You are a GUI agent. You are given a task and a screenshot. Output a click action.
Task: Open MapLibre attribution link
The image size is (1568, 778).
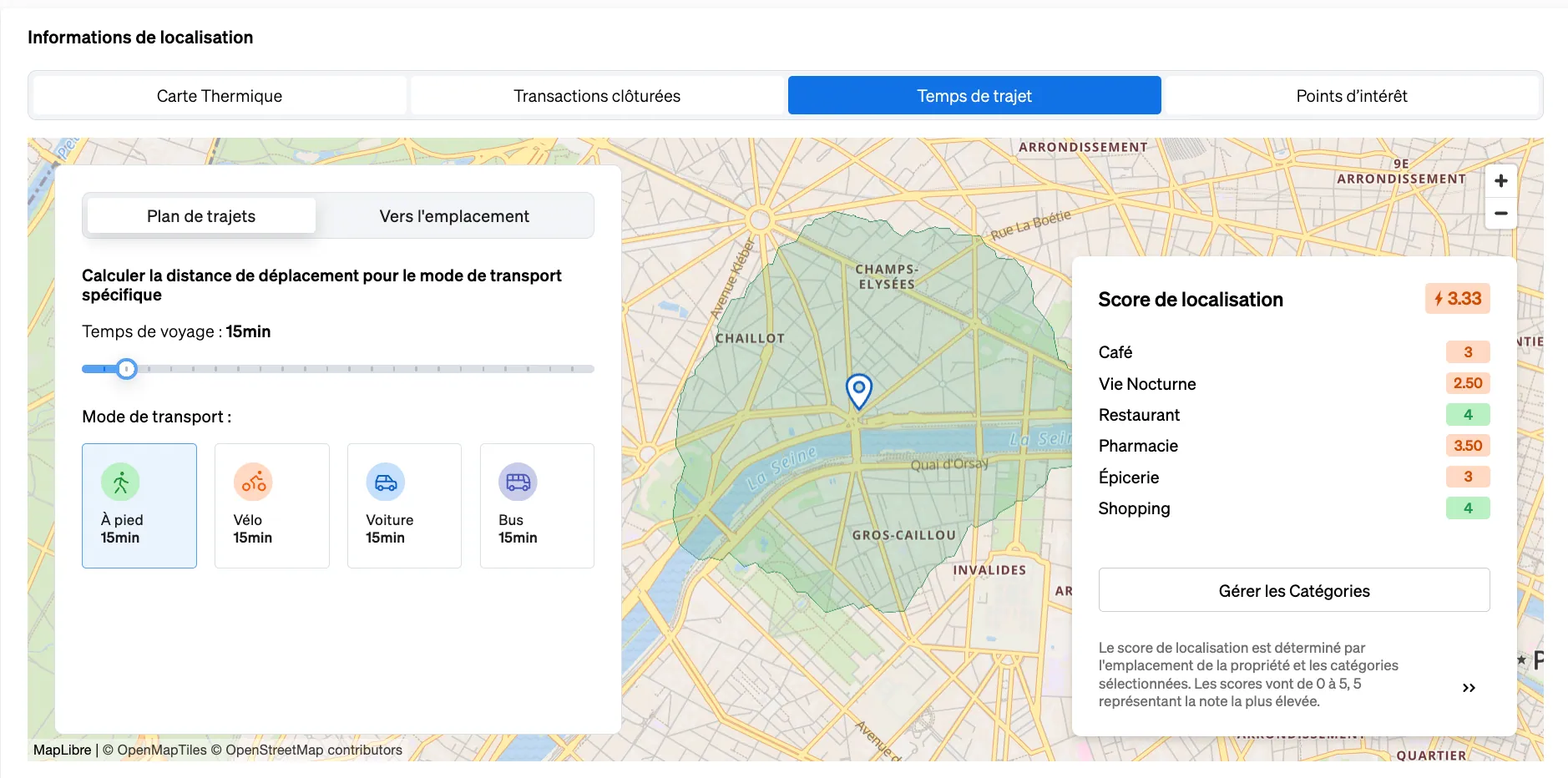pos(63,750)
